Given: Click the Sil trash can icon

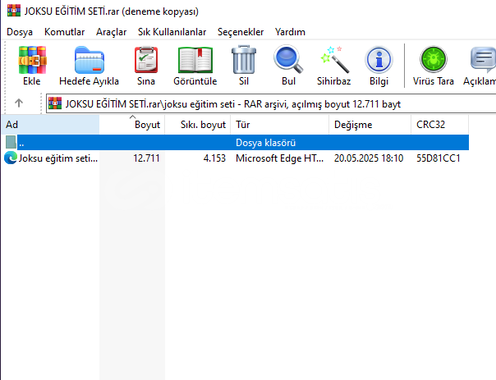Looking at the screenshot, I should 244,60.
